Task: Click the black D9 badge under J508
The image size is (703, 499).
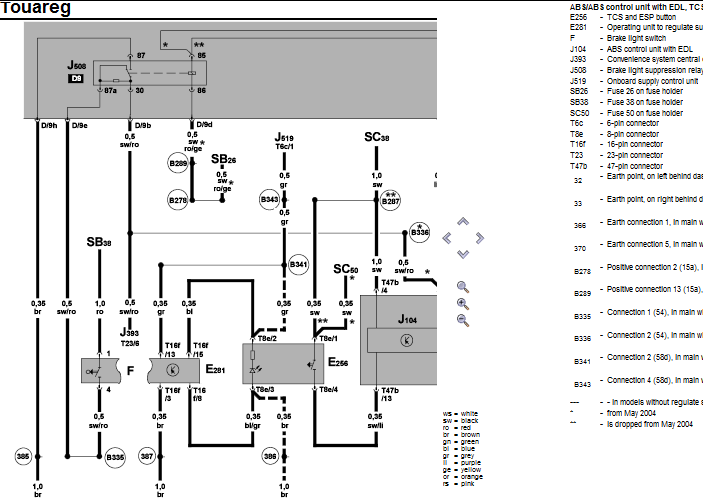Action: [x=76, y=78]
